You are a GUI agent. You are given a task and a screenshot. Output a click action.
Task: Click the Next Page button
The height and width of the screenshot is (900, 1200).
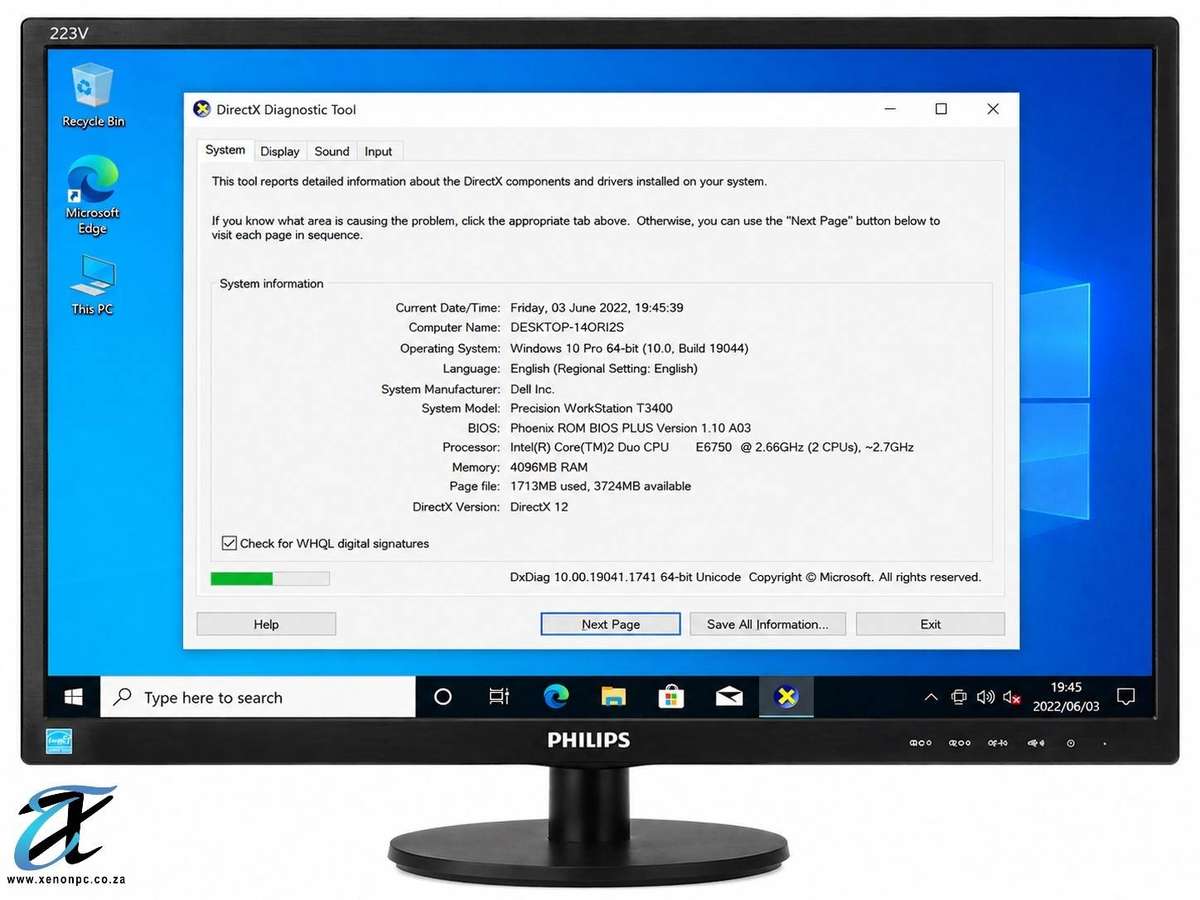611,624
